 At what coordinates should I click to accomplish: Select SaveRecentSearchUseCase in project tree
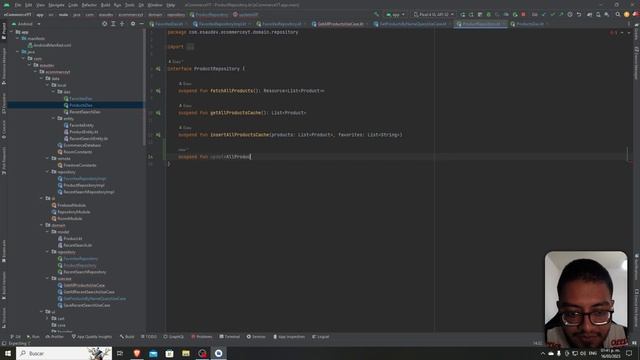84,305
